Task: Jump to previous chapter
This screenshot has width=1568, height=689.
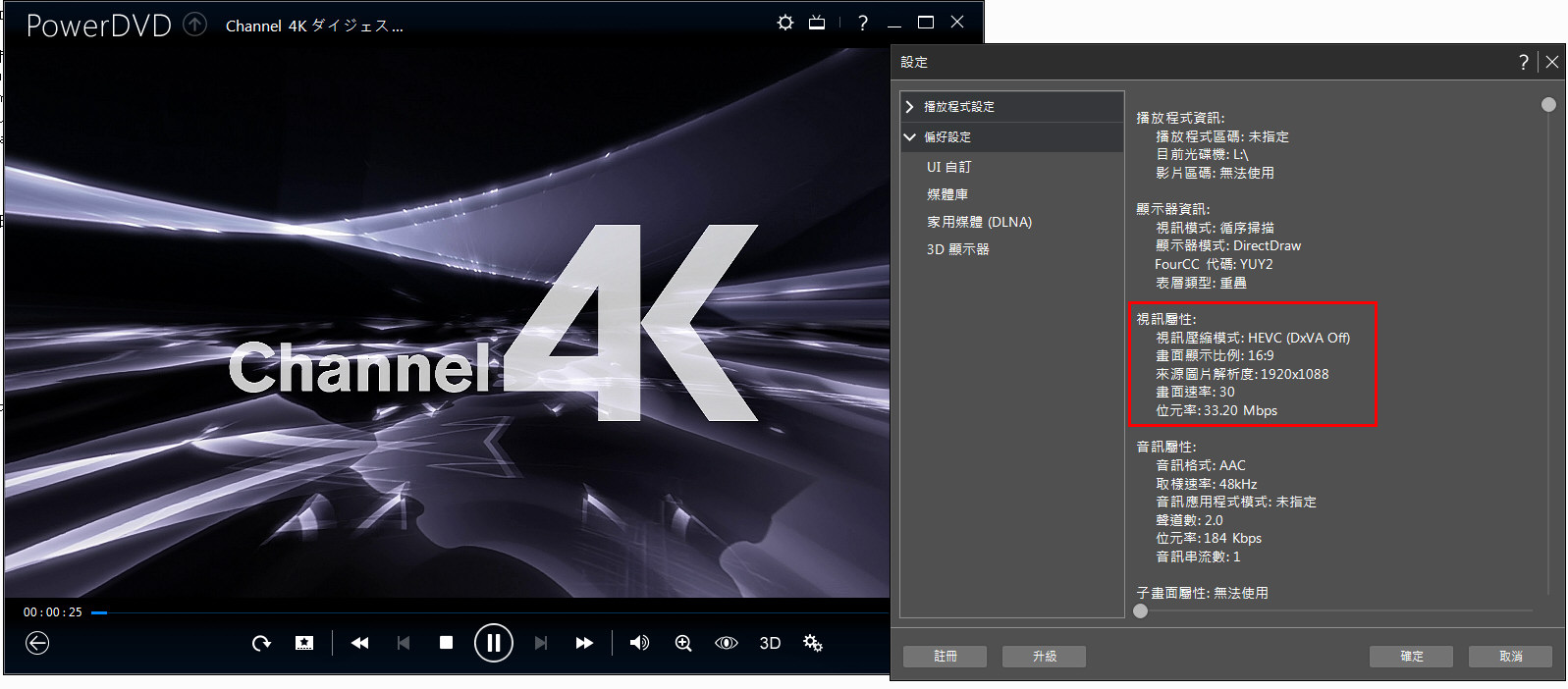Action: (x=404, y=643)
